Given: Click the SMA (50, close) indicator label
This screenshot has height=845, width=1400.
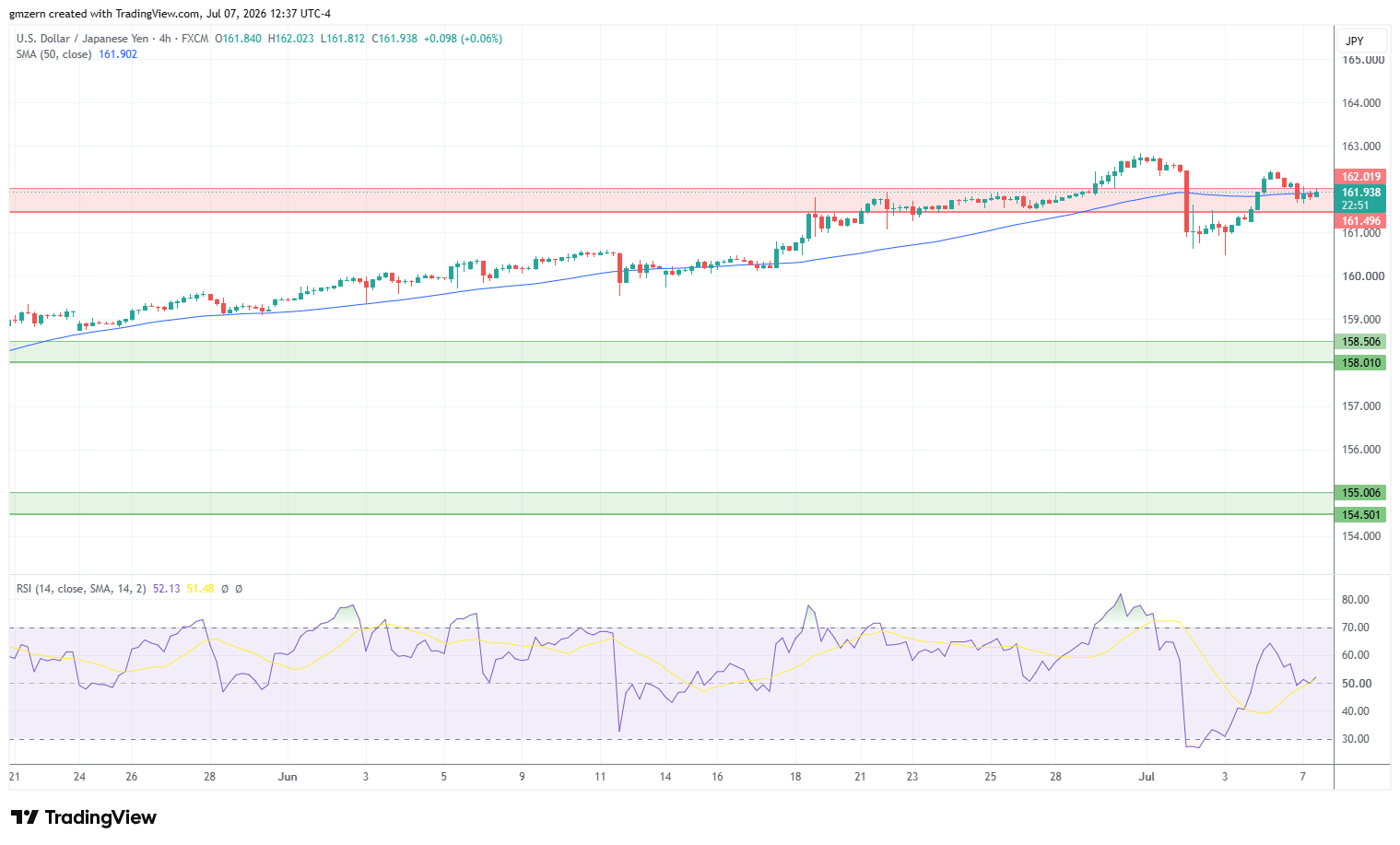Looking at the screenshot, I should pyautogui.click(x=54, y=54).
